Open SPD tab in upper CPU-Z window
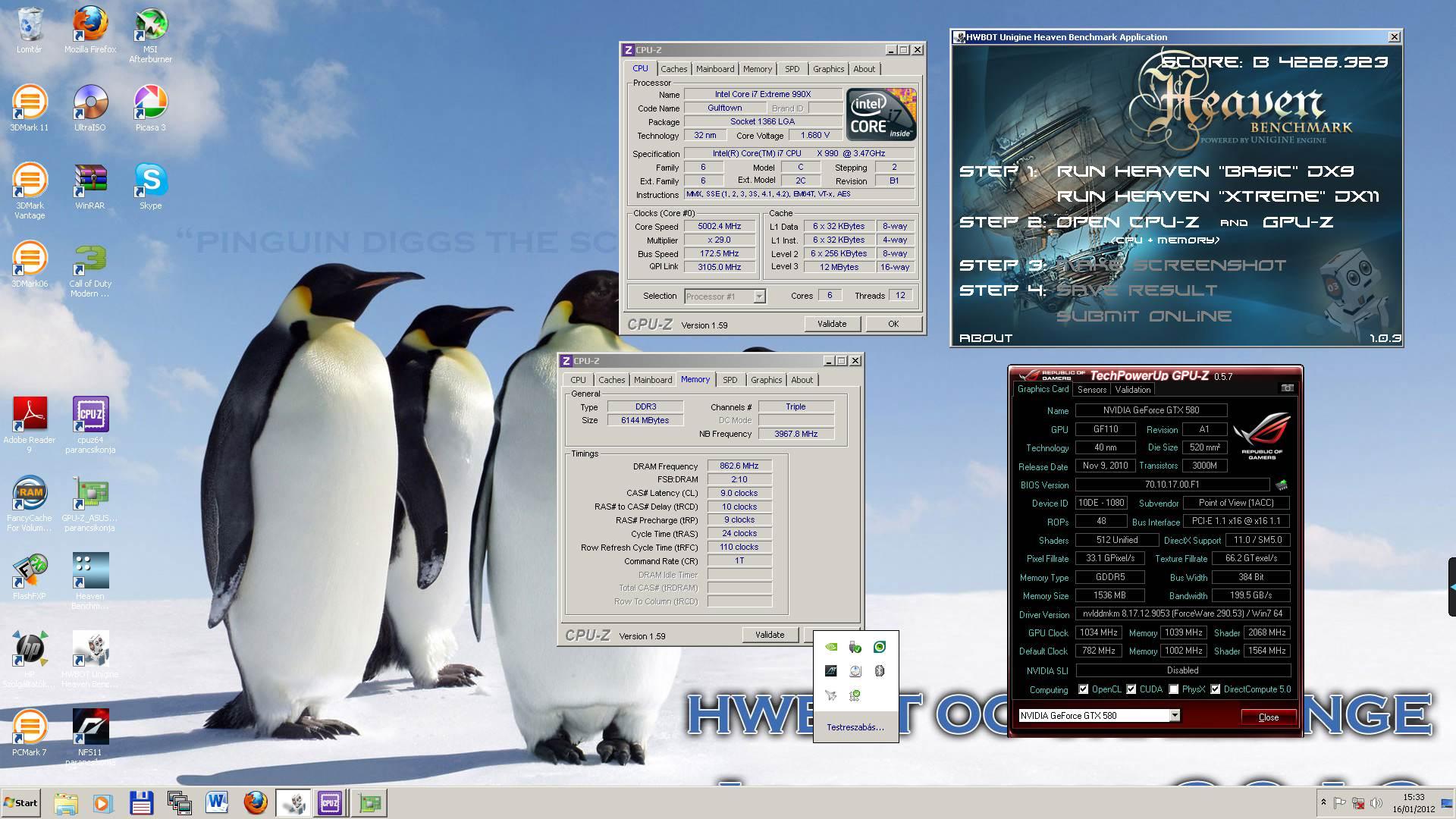Screen dimensions: 1456x819 pyautogui.click(x=792, y=69)
